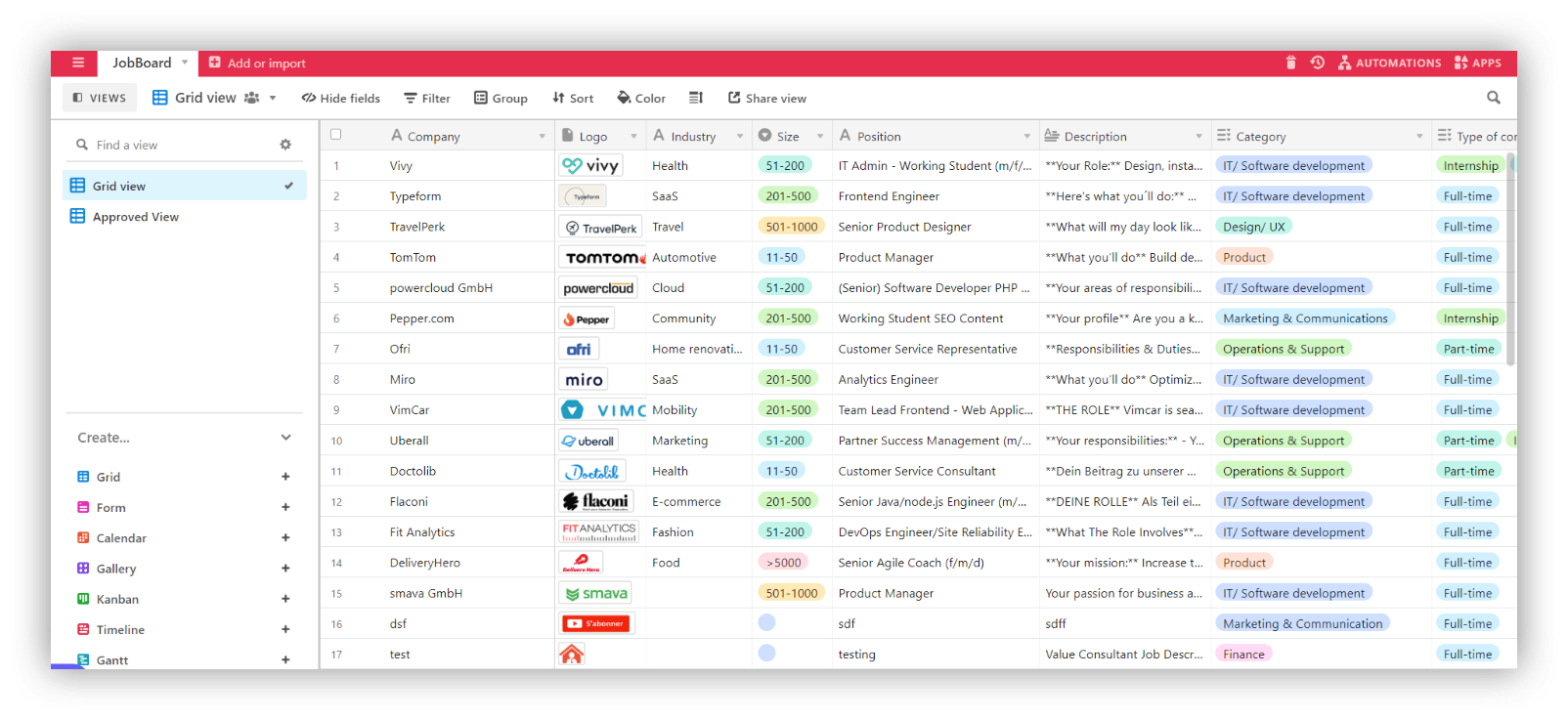Click the Filter button
The width and height of the screenshot is (1568, 720).
427,98
